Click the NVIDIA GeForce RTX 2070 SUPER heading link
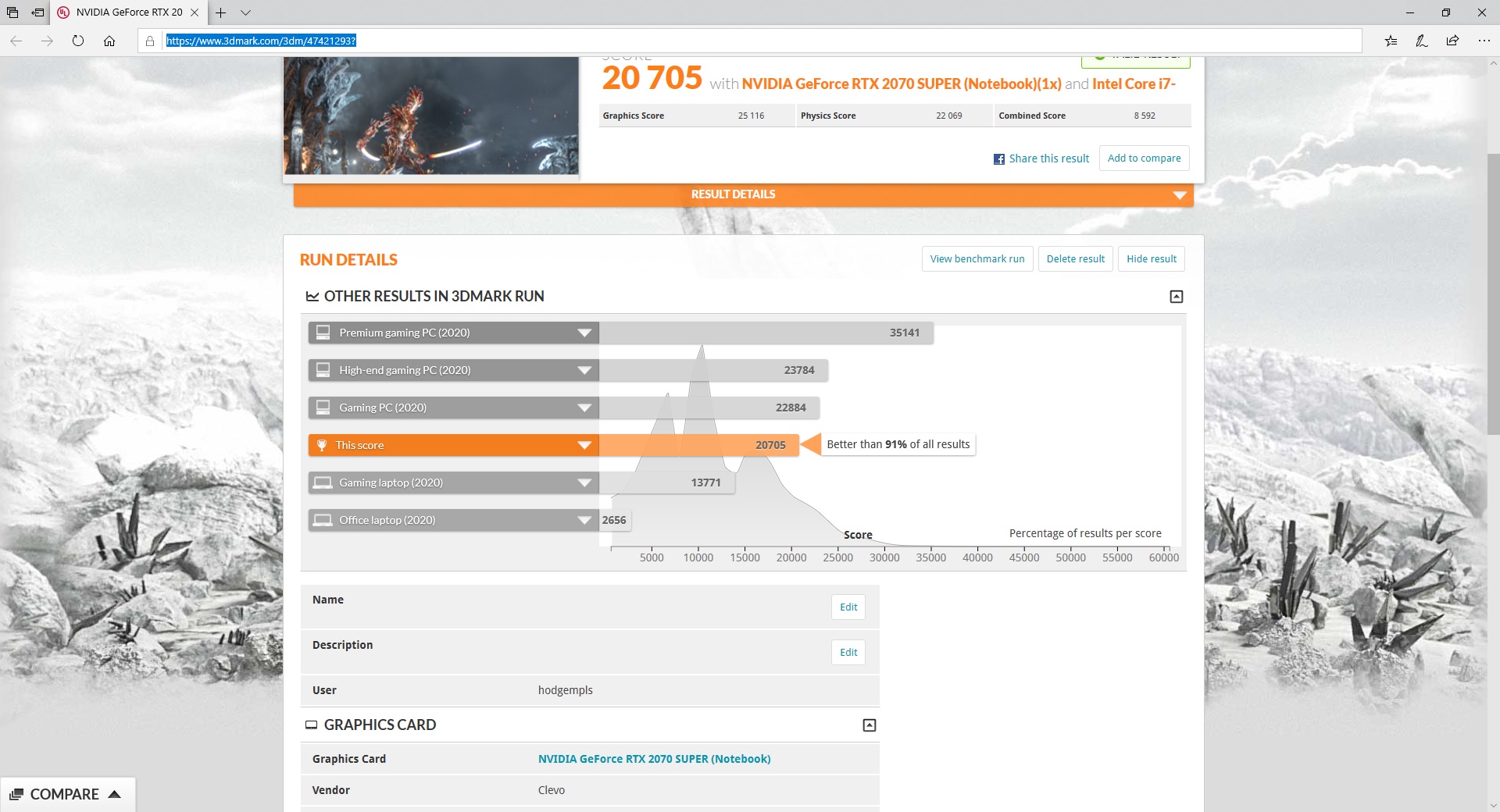 901,84
